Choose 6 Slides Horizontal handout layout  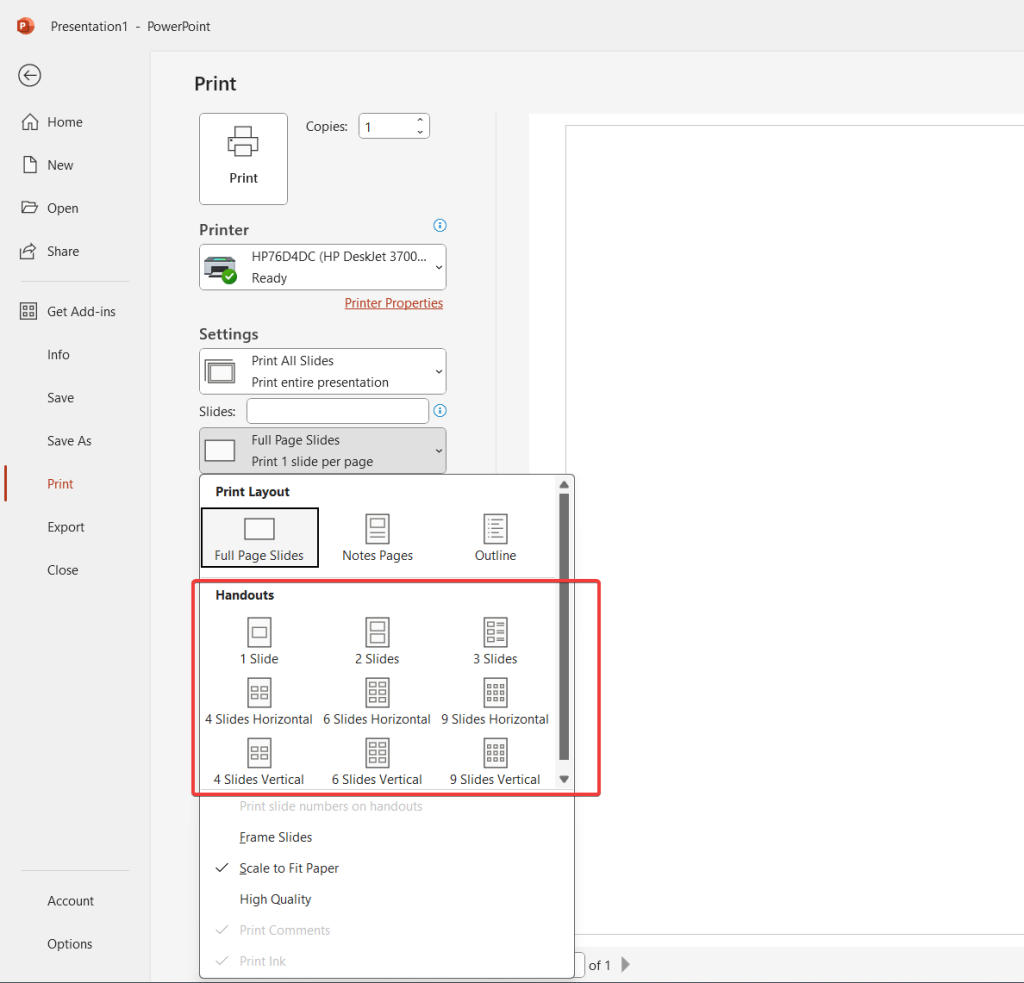(377, 699)
